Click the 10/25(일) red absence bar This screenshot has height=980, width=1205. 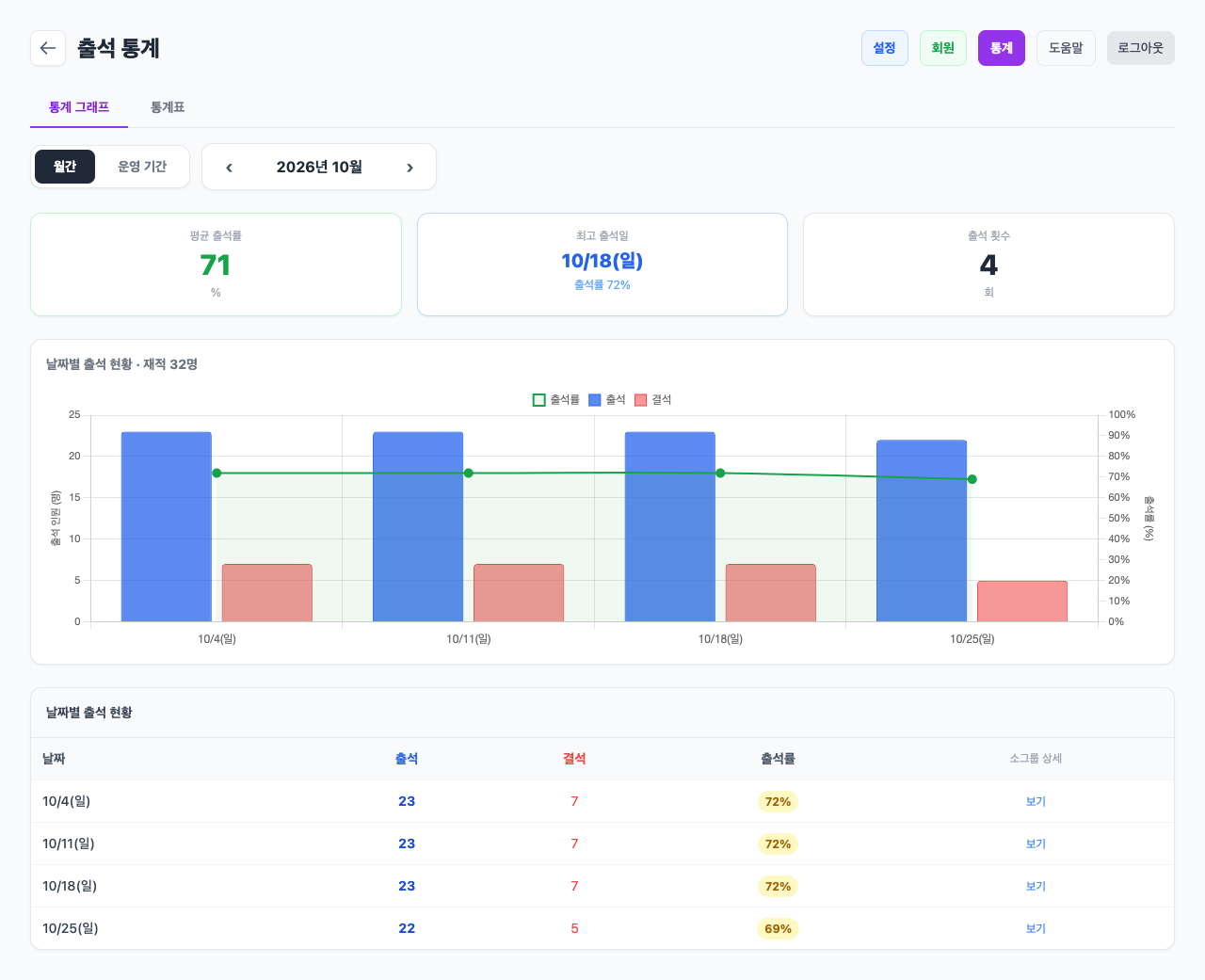pos(1022,602)
